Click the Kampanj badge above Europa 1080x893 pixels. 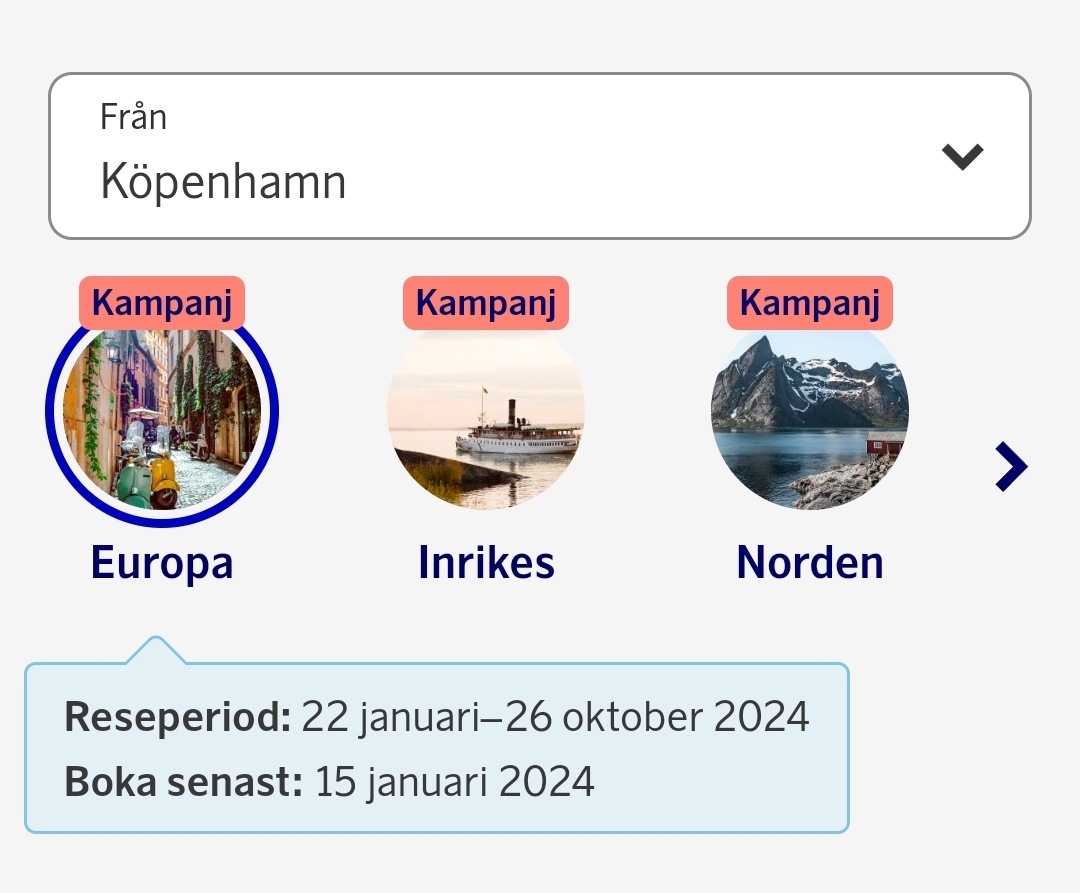162,302
